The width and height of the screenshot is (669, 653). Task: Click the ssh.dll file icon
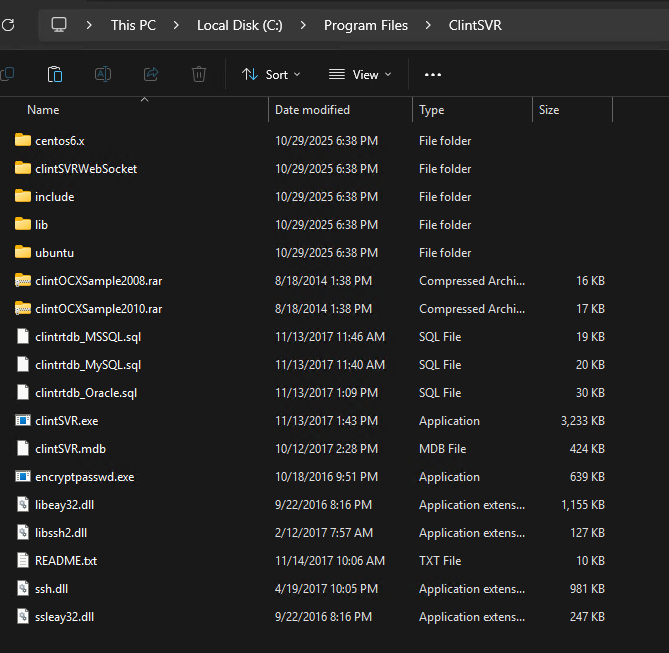[x=23, y=589]
